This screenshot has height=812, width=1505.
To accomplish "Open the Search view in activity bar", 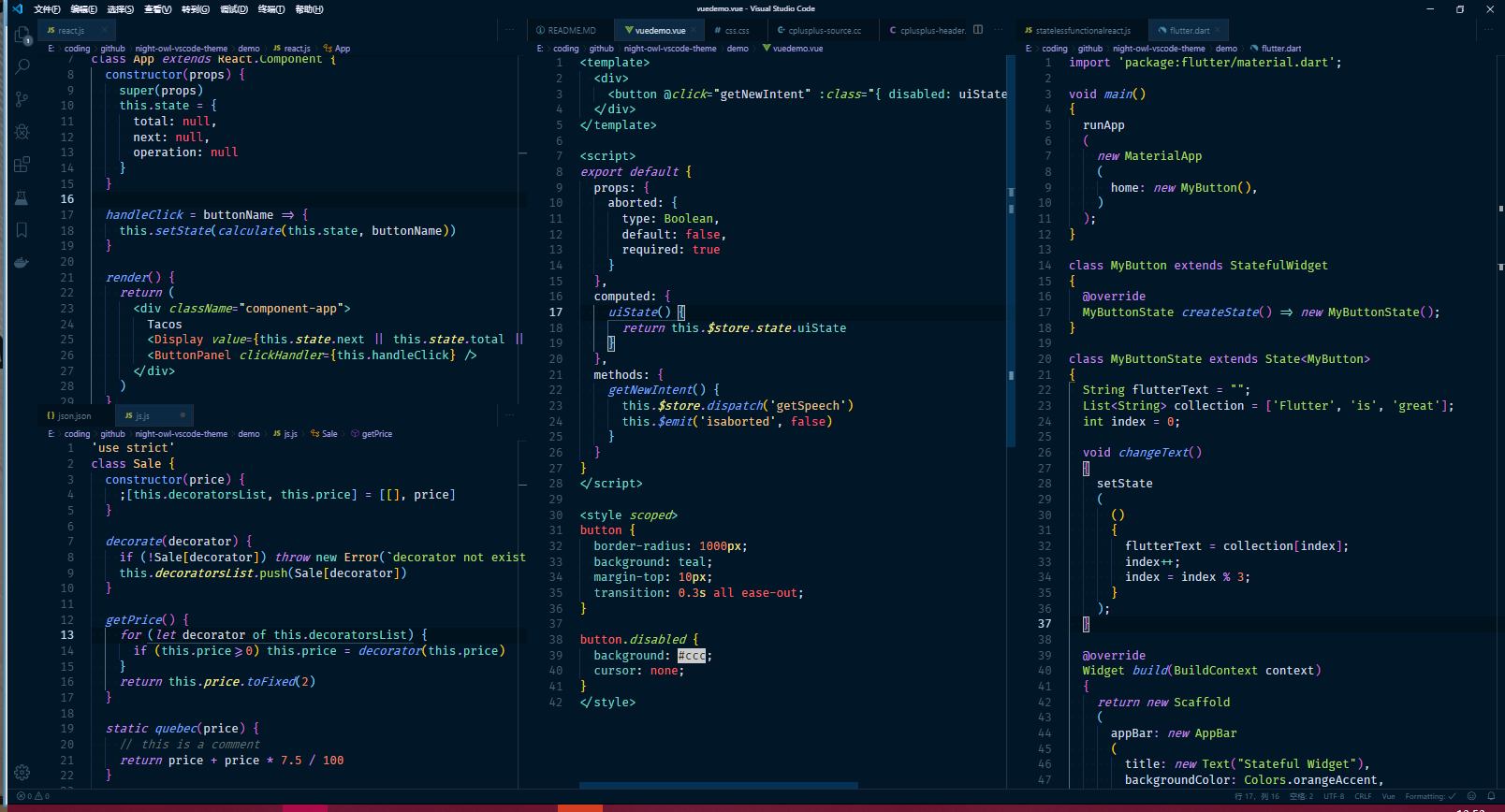I will click(x=22, y=67).
